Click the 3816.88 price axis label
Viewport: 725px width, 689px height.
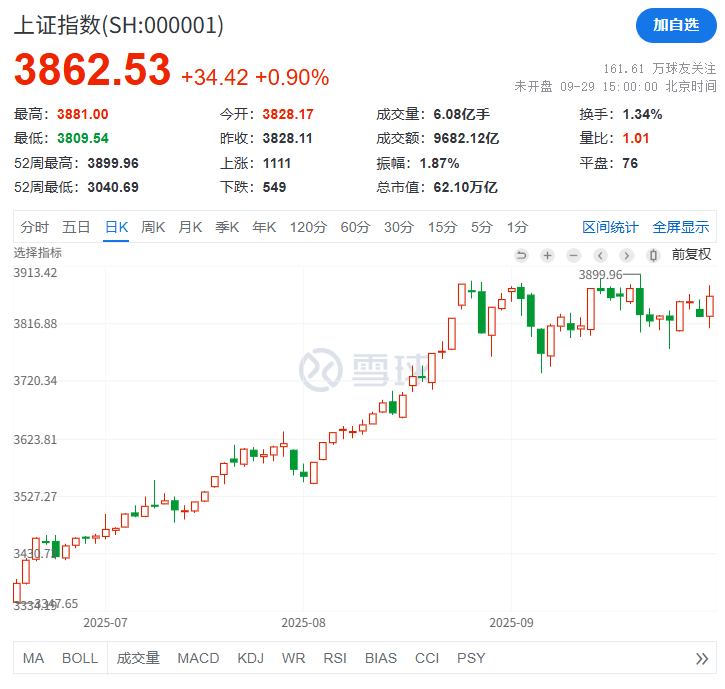35,324
